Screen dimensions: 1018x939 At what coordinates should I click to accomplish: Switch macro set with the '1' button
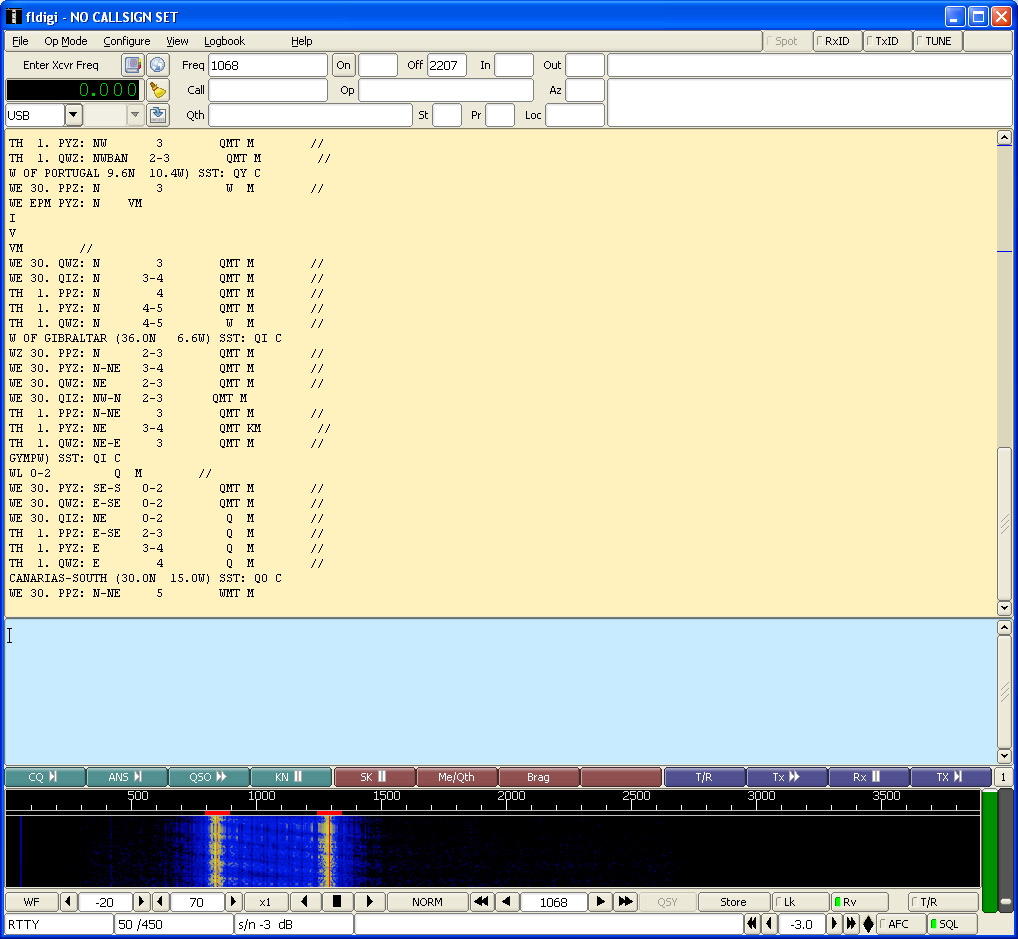point(1003,777)
